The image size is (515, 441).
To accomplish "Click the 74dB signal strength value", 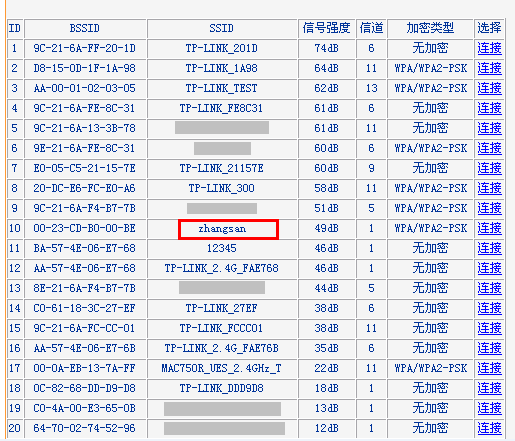I will tap(326, 48).
